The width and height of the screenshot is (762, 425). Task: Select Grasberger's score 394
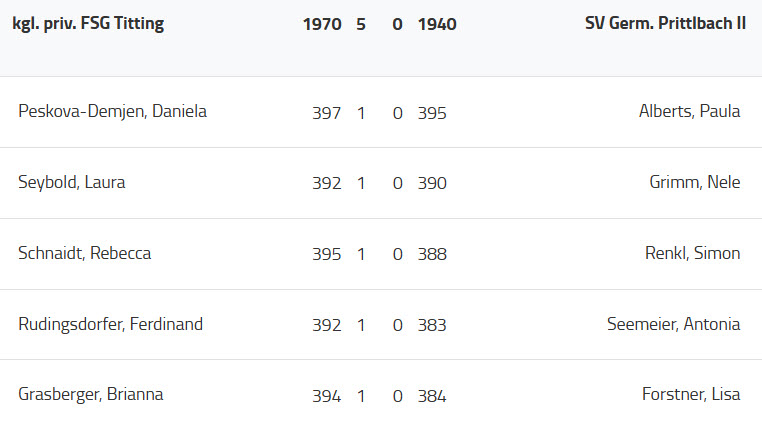[x=326, y=396]
